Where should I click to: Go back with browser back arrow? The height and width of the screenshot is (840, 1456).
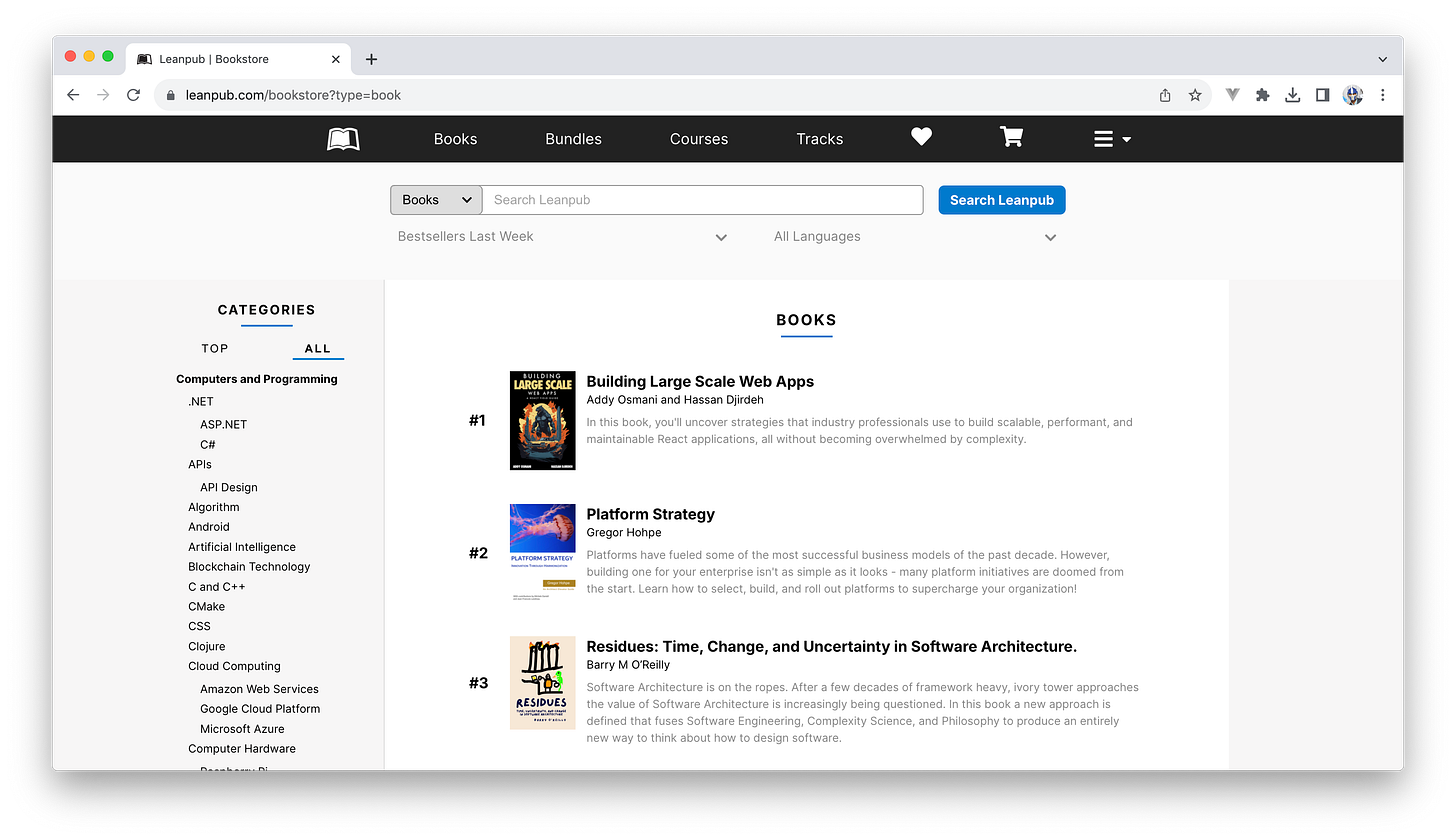[73, 95]
